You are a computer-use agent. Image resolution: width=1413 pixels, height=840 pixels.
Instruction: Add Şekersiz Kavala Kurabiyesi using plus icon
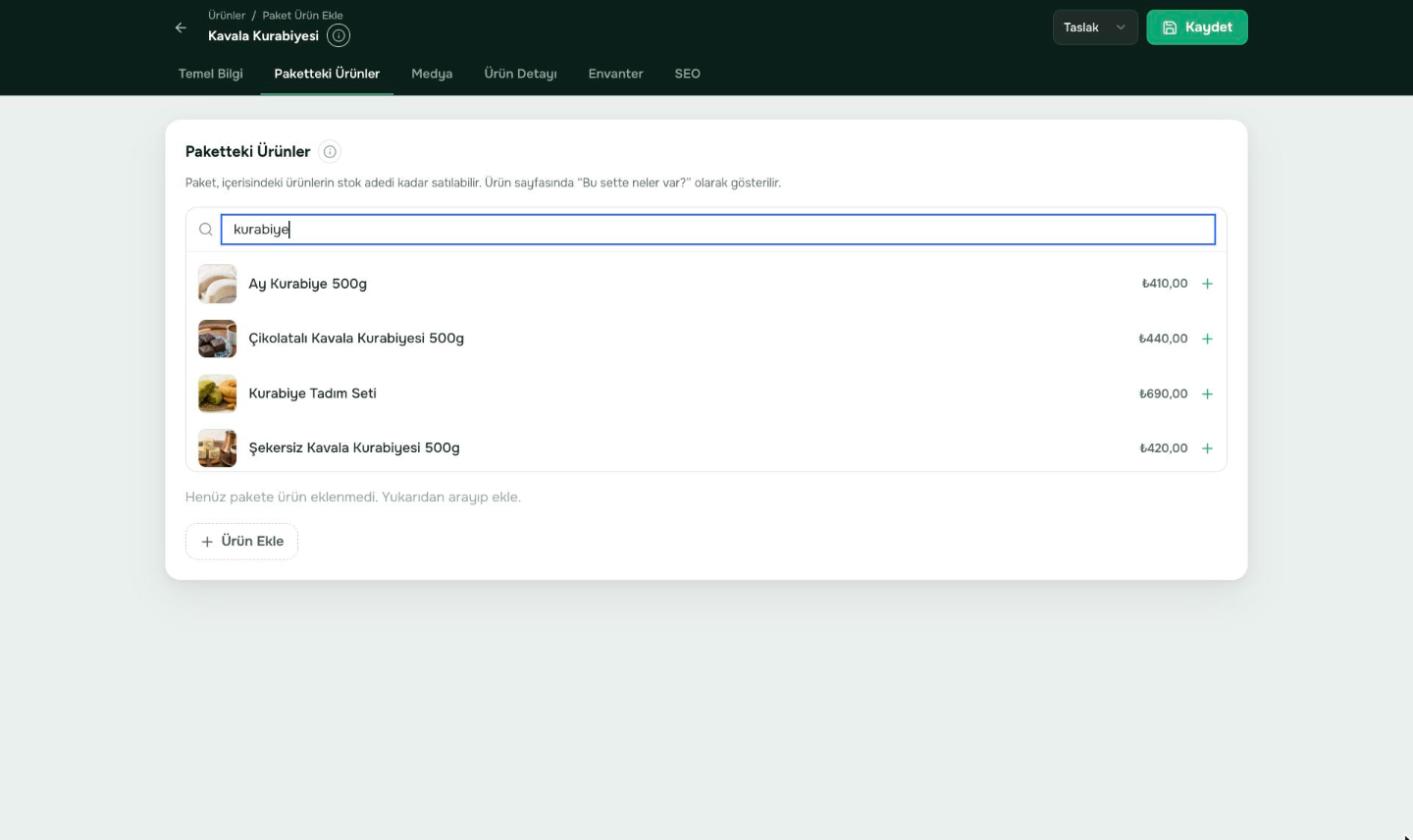coord(1207,448)
